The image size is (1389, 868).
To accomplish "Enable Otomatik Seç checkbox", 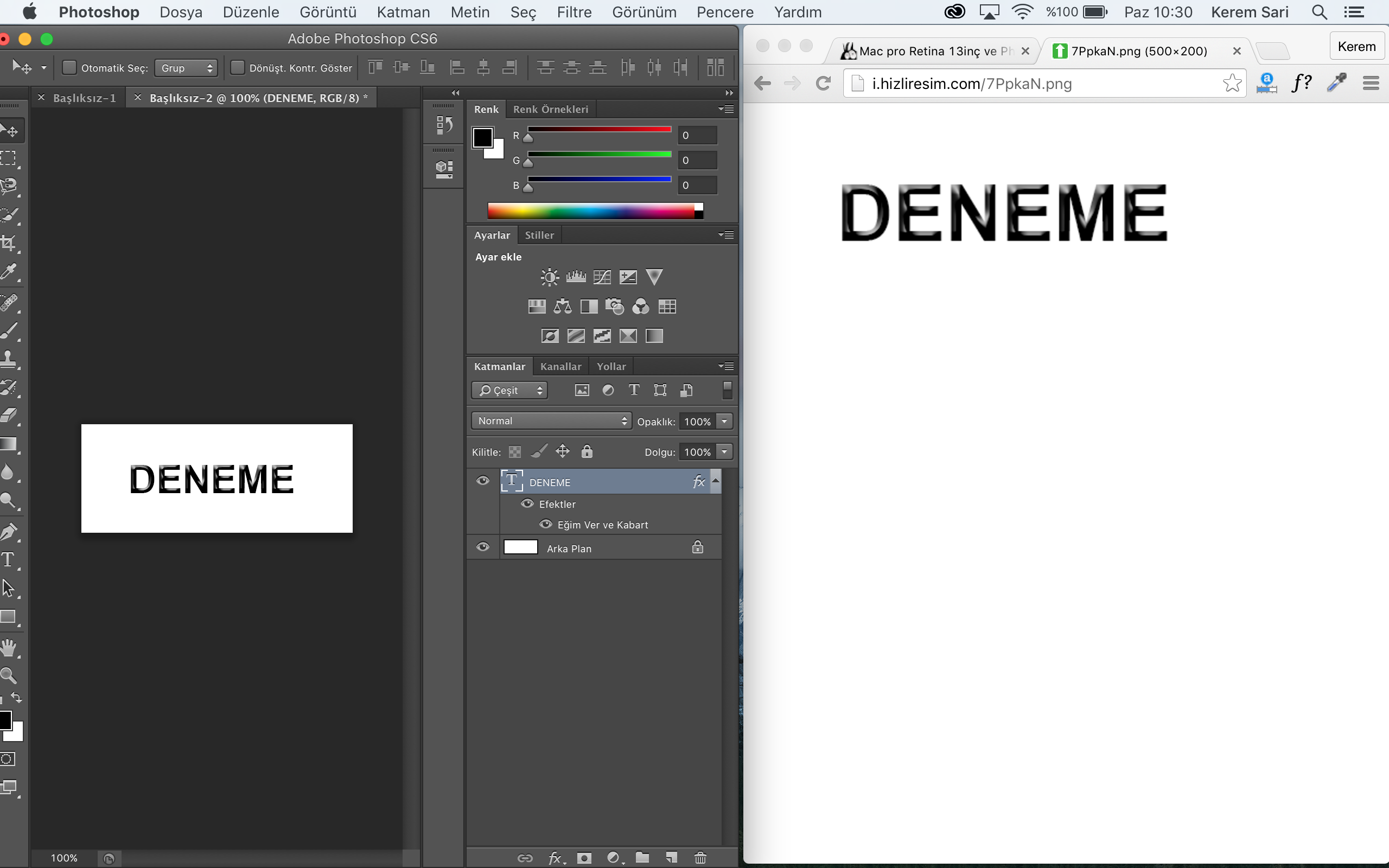I will click(69, 68).
